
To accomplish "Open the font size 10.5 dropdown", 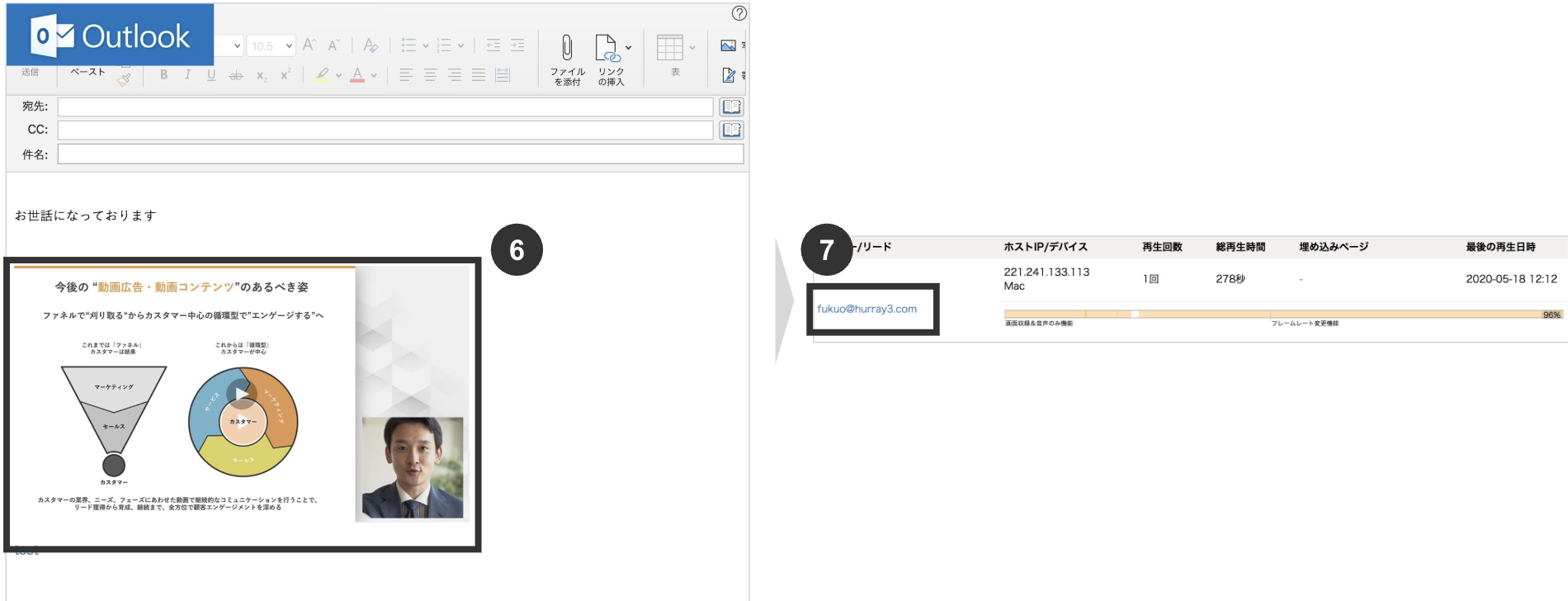I will tap(272, 46).
